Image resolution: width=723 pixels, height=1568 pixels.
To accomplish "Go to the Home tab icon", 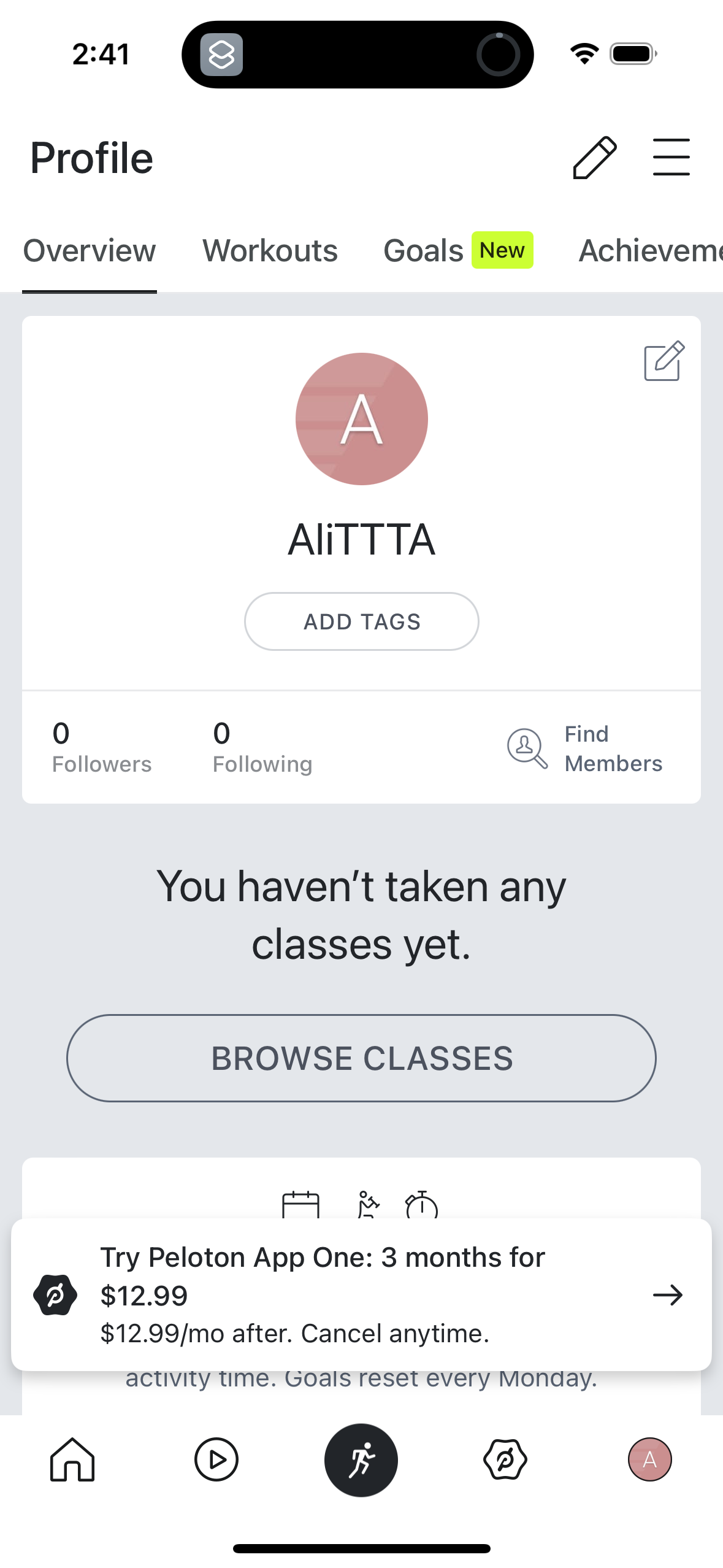I will (72, 1459).
